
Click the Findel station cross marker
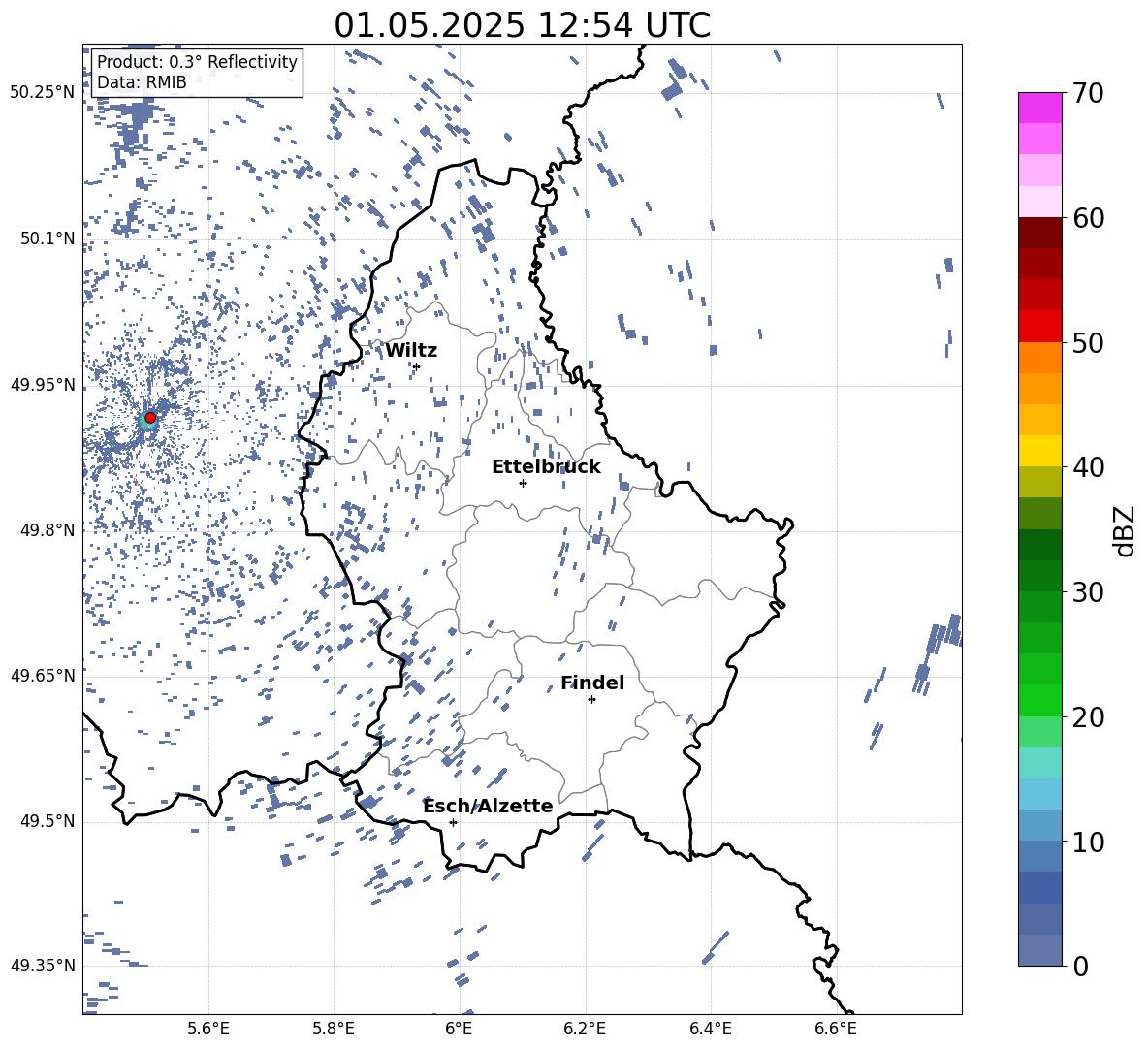[591, 700]
